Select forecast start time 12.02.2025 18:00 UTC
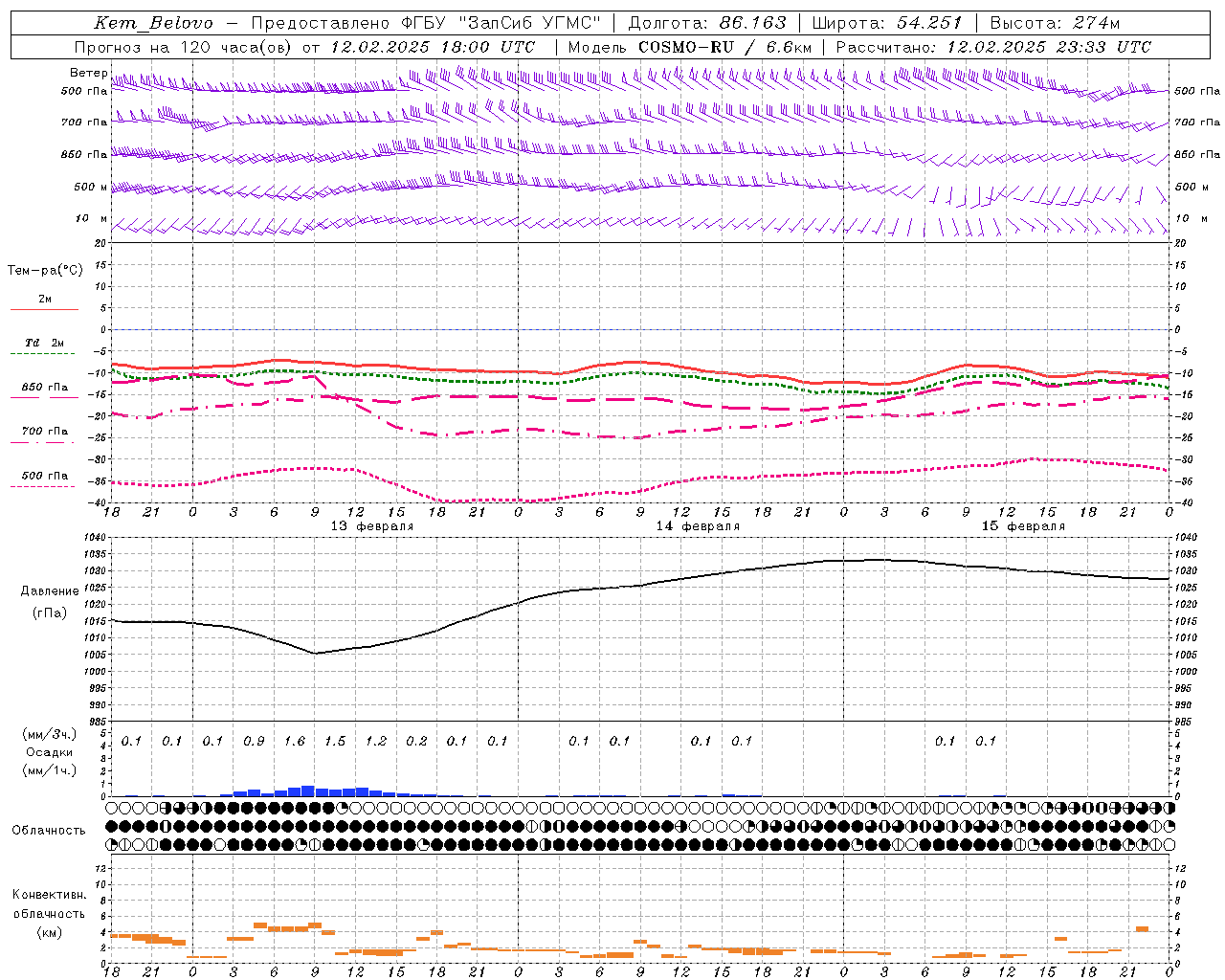The height and width of the screenshot is (980, 1225). coord(433,47)
